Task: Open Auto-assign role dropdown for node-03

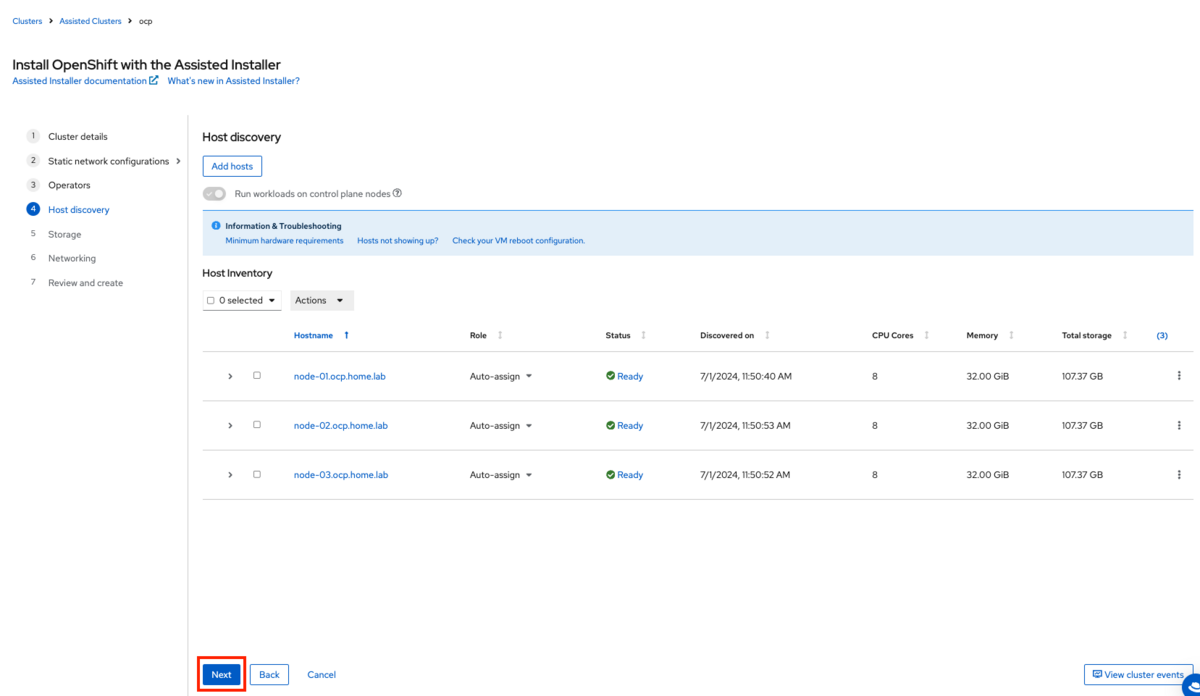Action: pos(501,475)
